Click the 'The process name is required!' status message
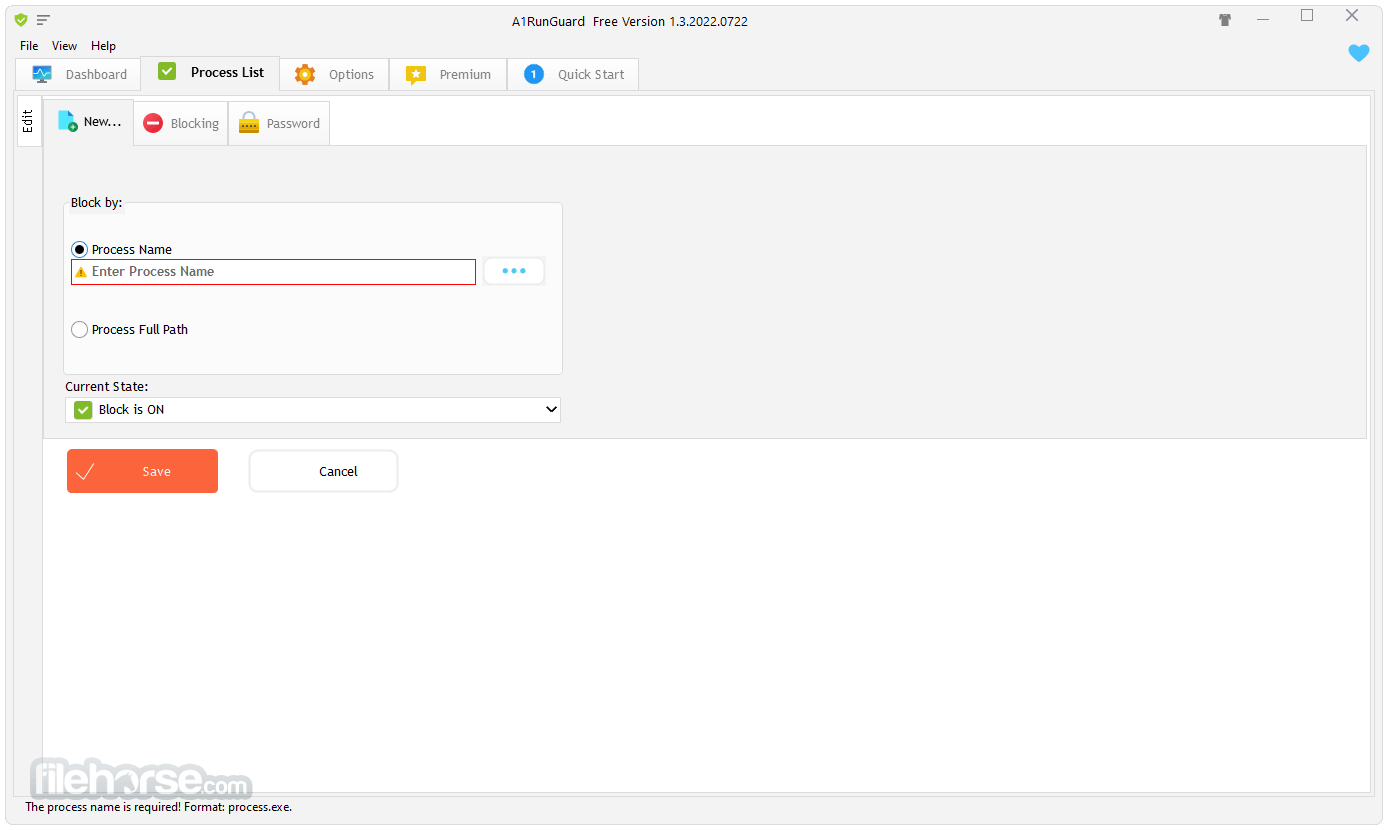 (x=159, y=807)
